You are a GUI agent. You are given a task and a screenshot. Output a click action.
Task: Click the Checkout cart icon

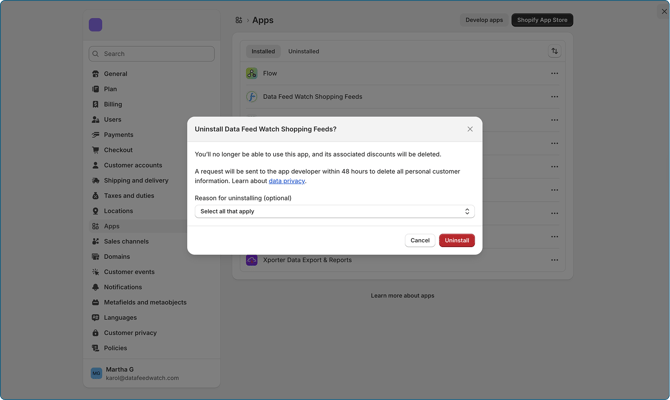click(95, 150)
